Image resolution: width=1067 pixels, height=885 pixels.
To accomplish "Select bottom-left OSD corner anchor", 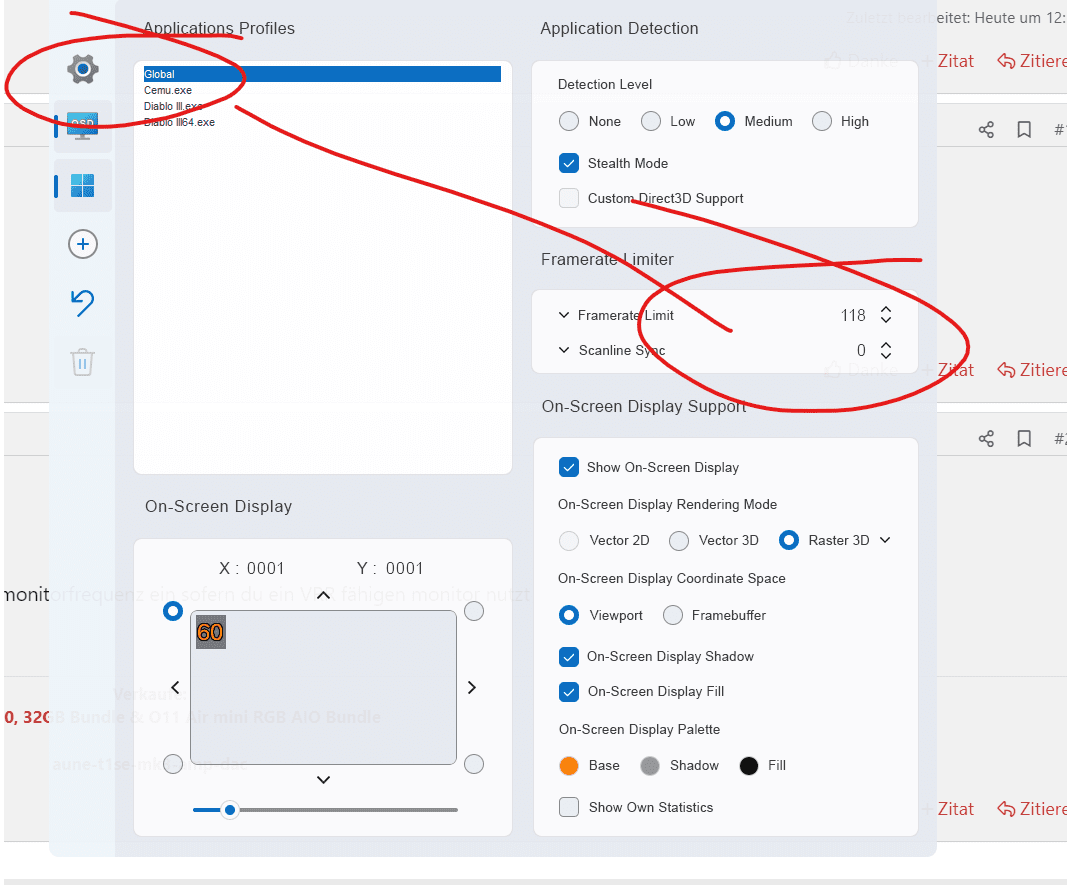I will tap(173, 764).
